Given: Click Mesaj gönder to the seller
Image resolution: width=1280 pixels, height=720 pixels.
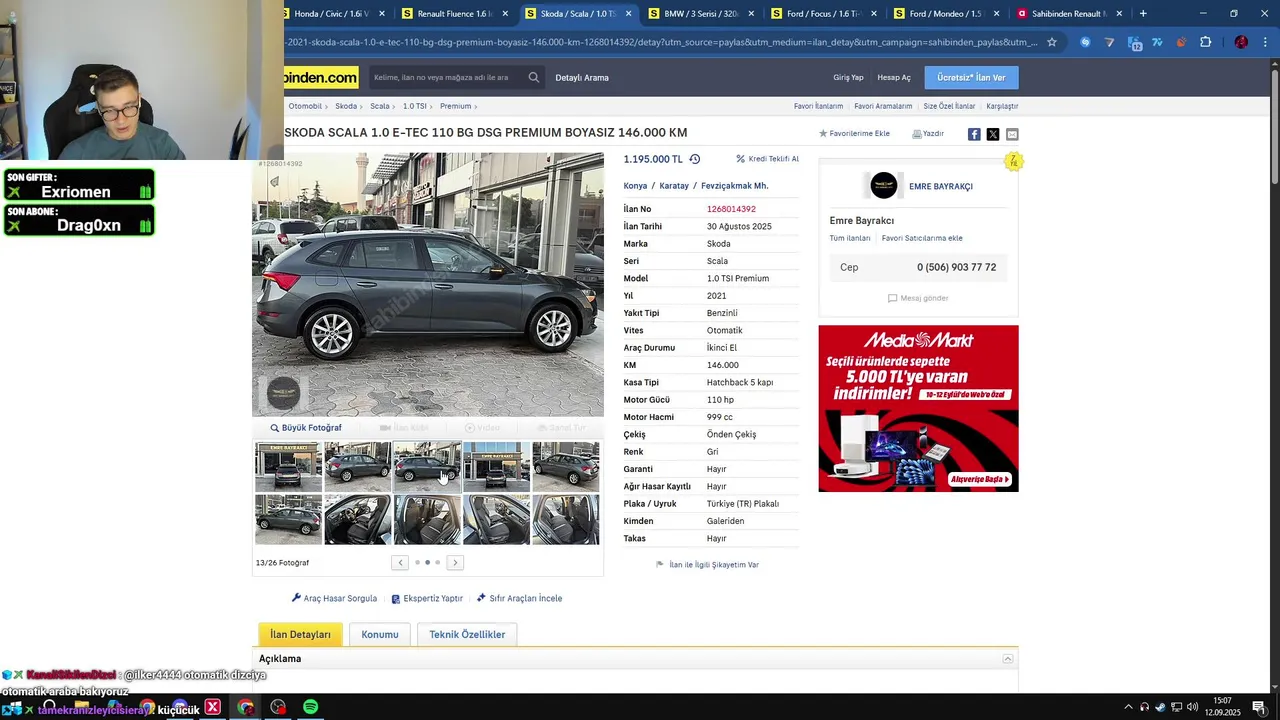Looking at the screenshot, I should [918, 298].
